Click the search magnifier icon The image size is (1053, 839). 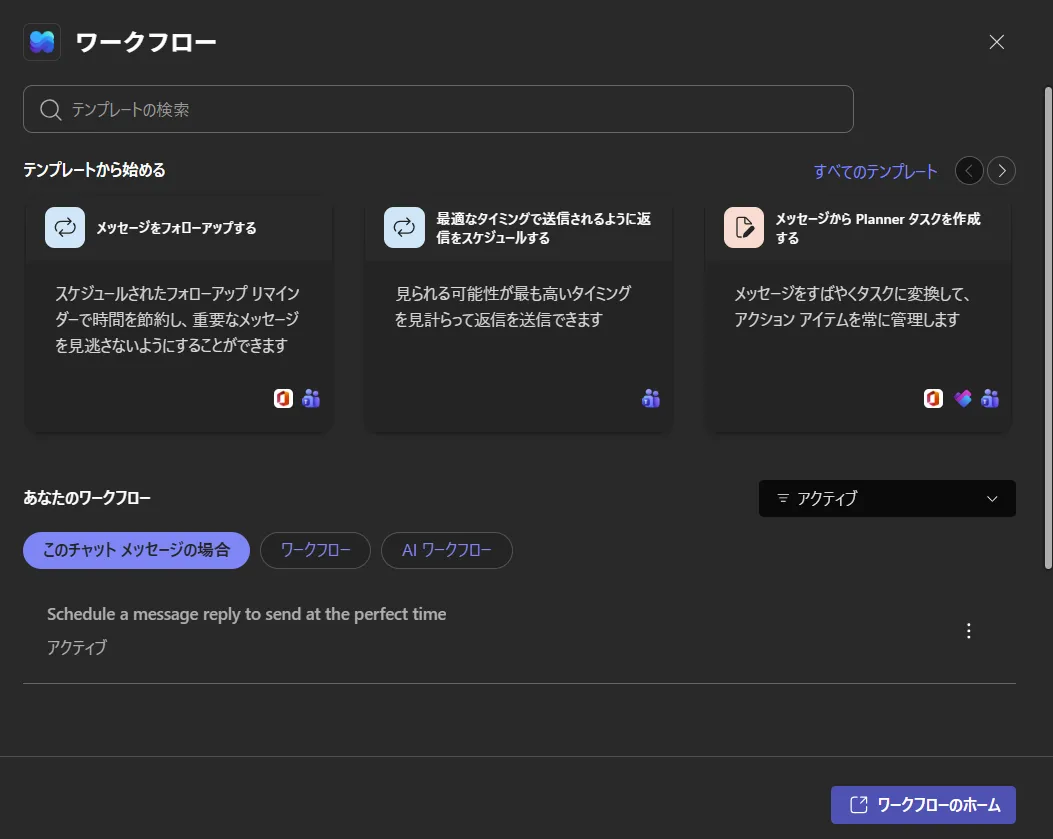[50, 108]
